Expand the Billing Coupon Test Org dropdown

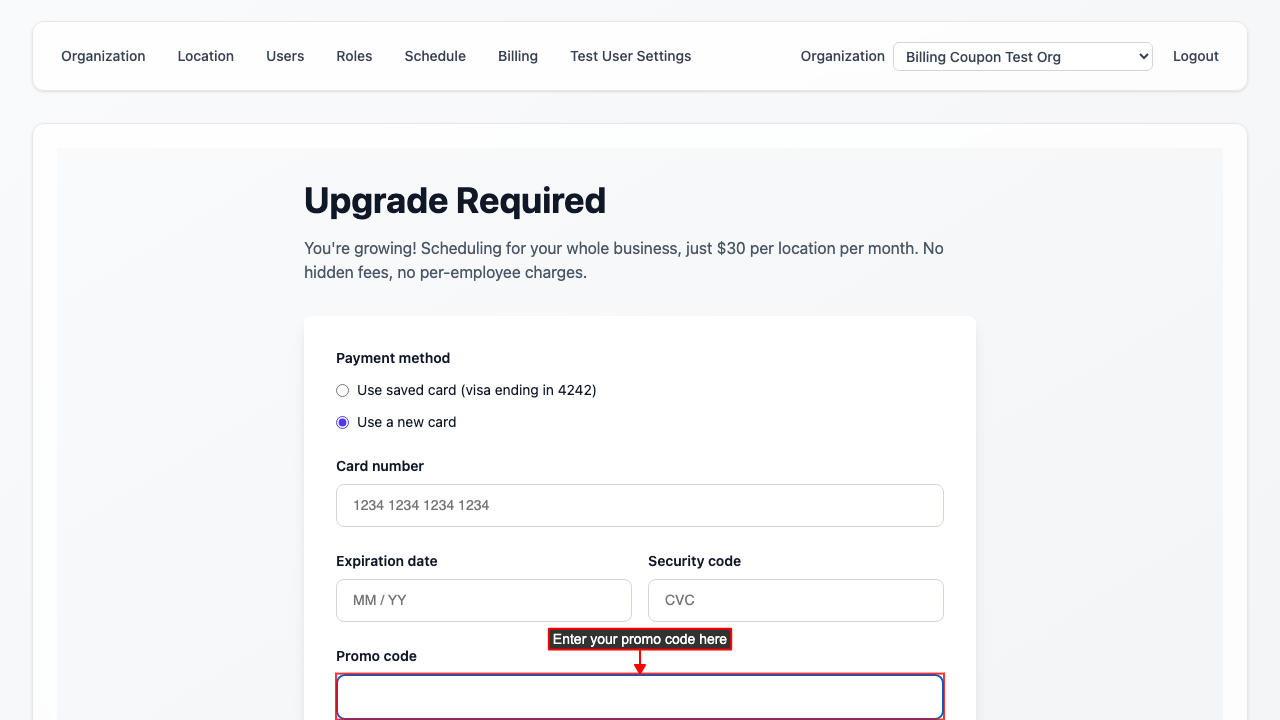pyautogui.click(x=1022, y=57)
